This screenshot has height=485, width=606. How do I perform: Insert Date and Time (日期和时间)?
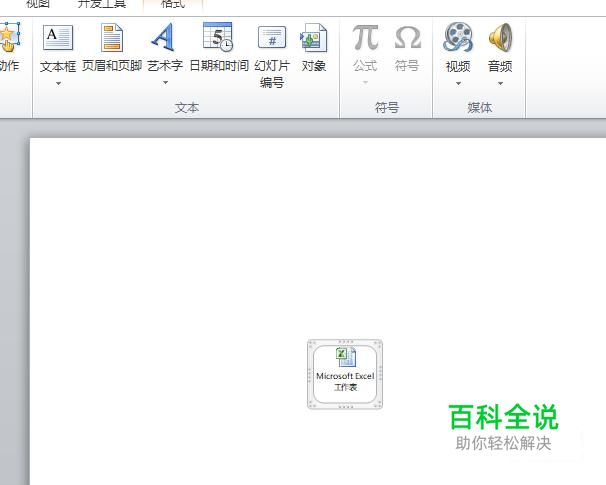(x=219, y=48)
